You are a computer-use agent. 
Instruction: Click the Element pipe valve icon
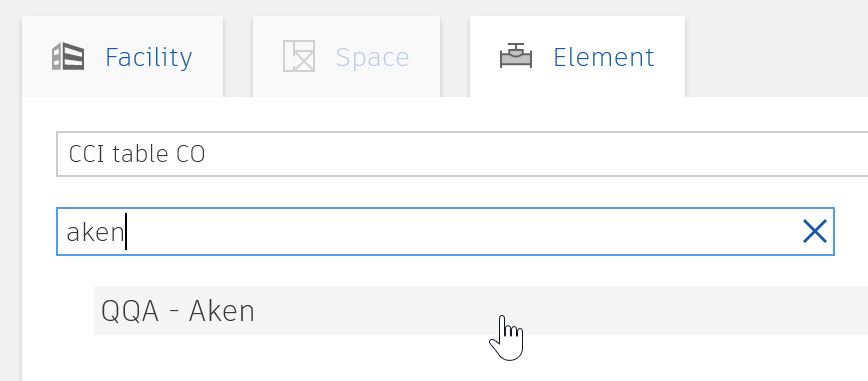pyautogui.click(x=516, y=56)
